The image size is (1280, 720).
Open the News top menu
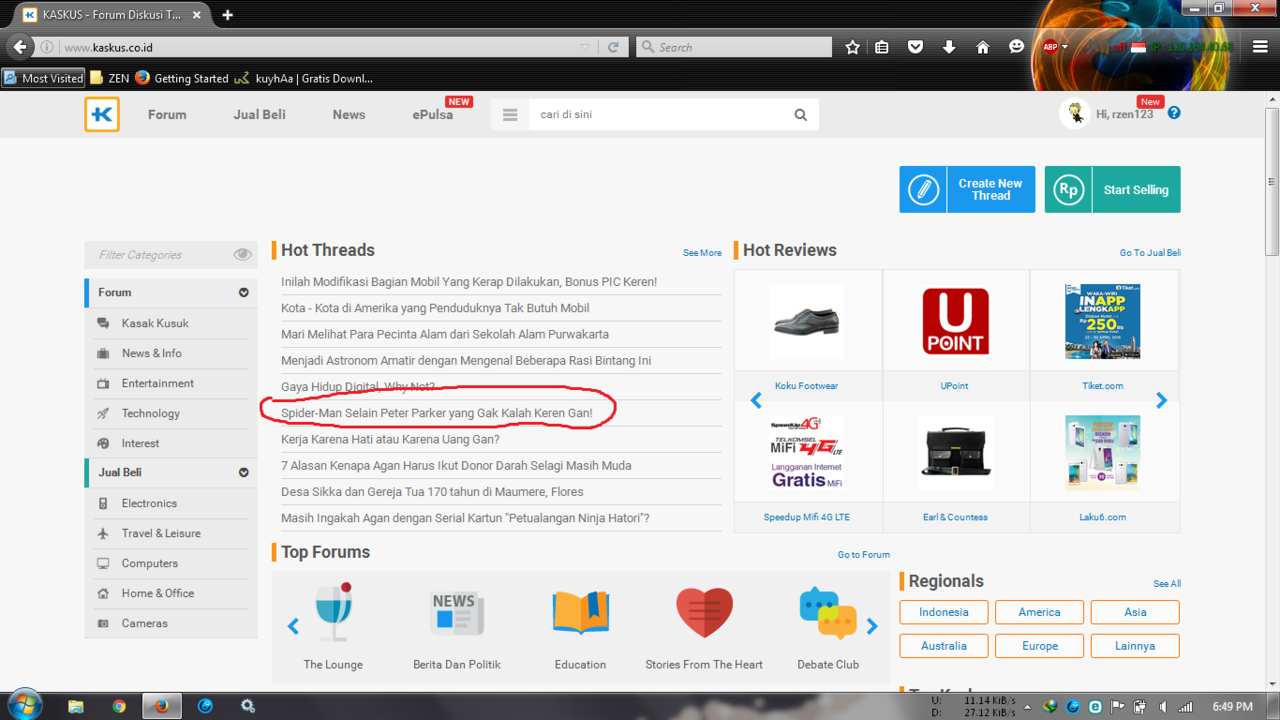[349, 115]
